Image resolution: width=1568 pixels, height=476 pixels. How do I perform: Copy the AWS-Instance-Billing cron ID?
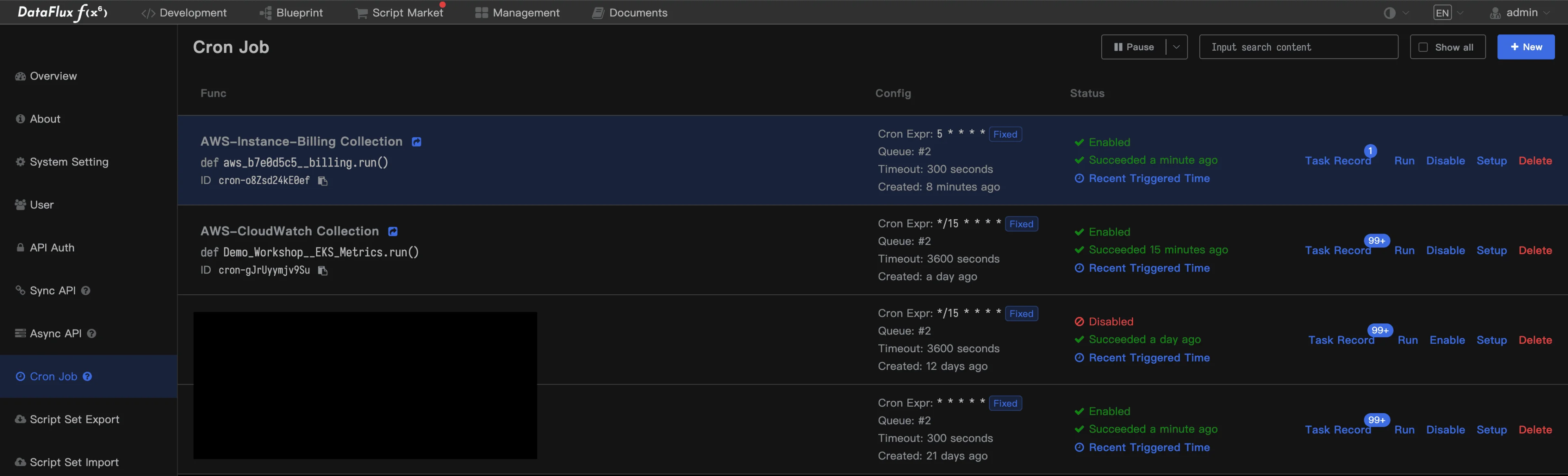(x=323, y=181)
